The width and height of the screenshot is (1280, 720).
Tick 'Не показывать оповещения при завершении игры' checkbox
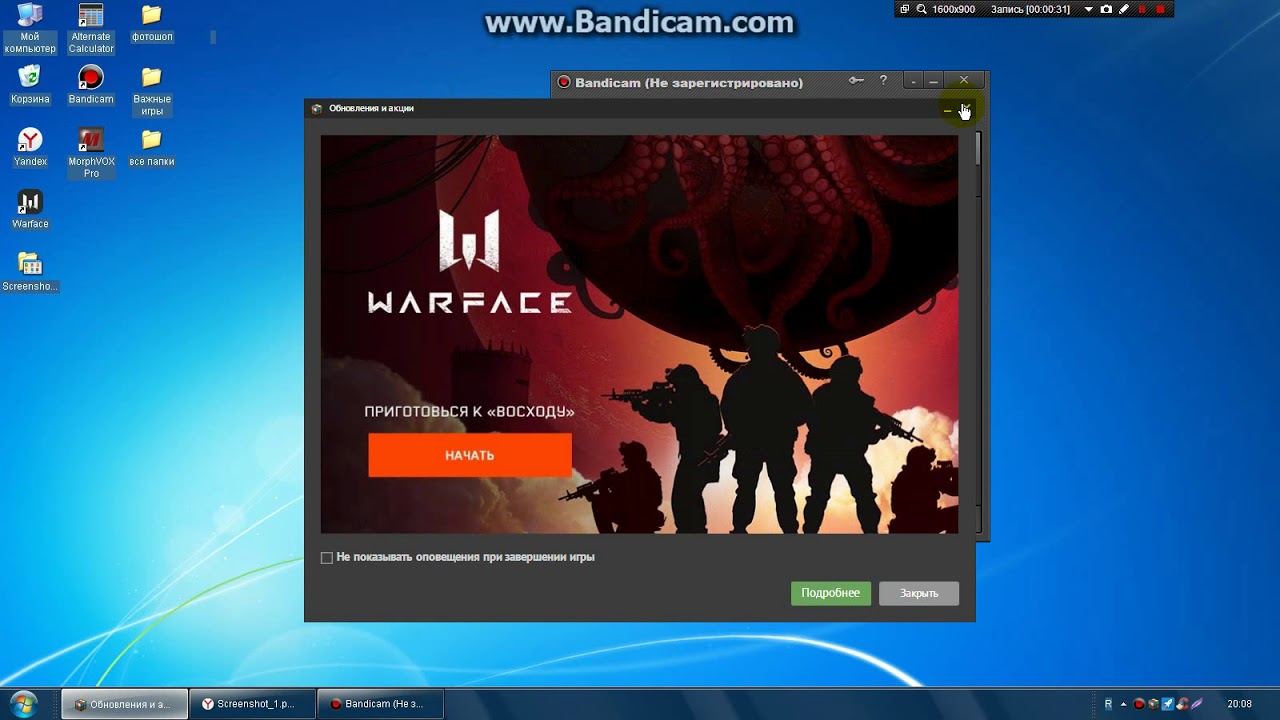pos(327,557)
